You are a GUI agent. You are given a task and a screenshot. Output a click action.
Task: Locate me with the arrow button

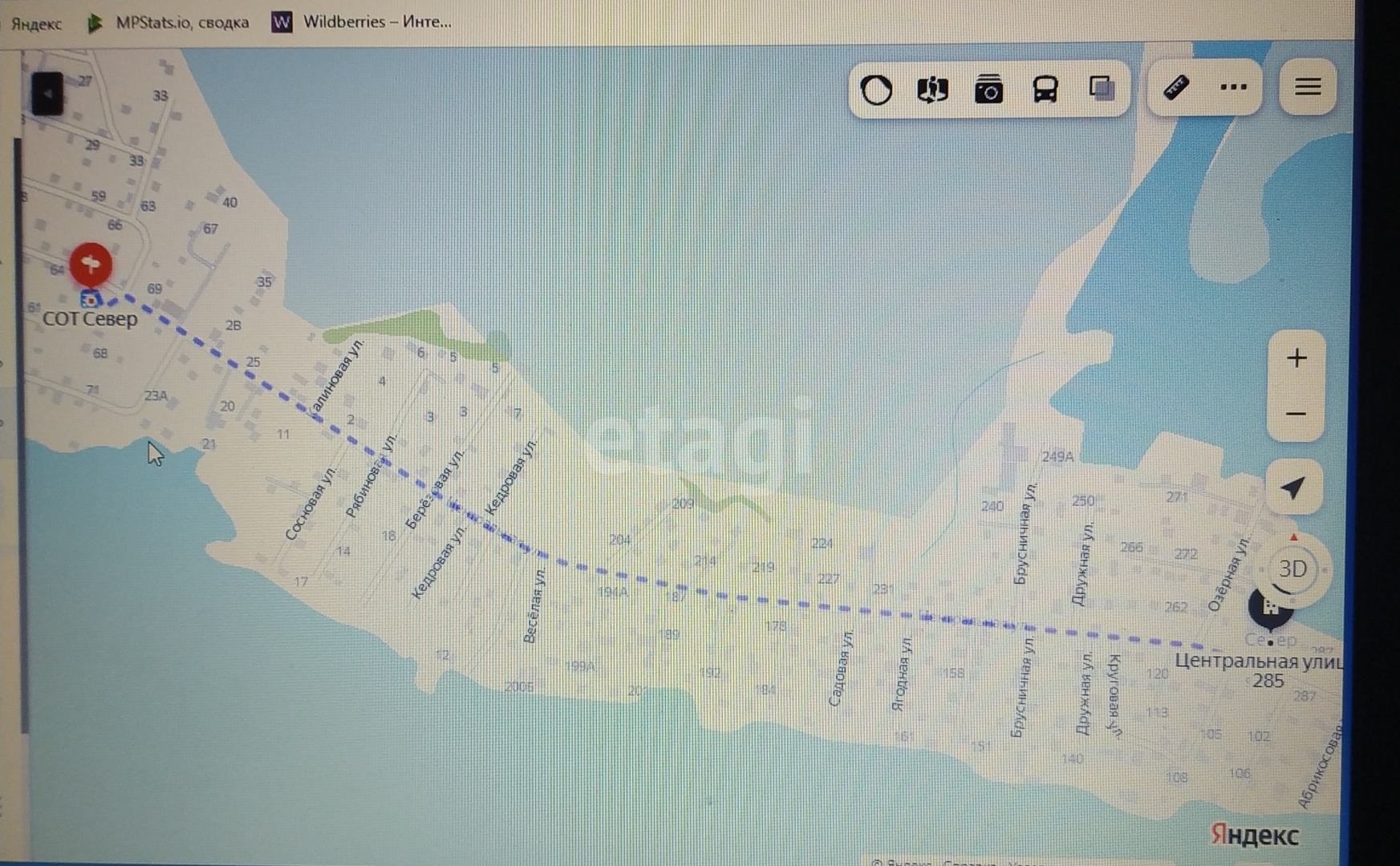[1293, 486]
